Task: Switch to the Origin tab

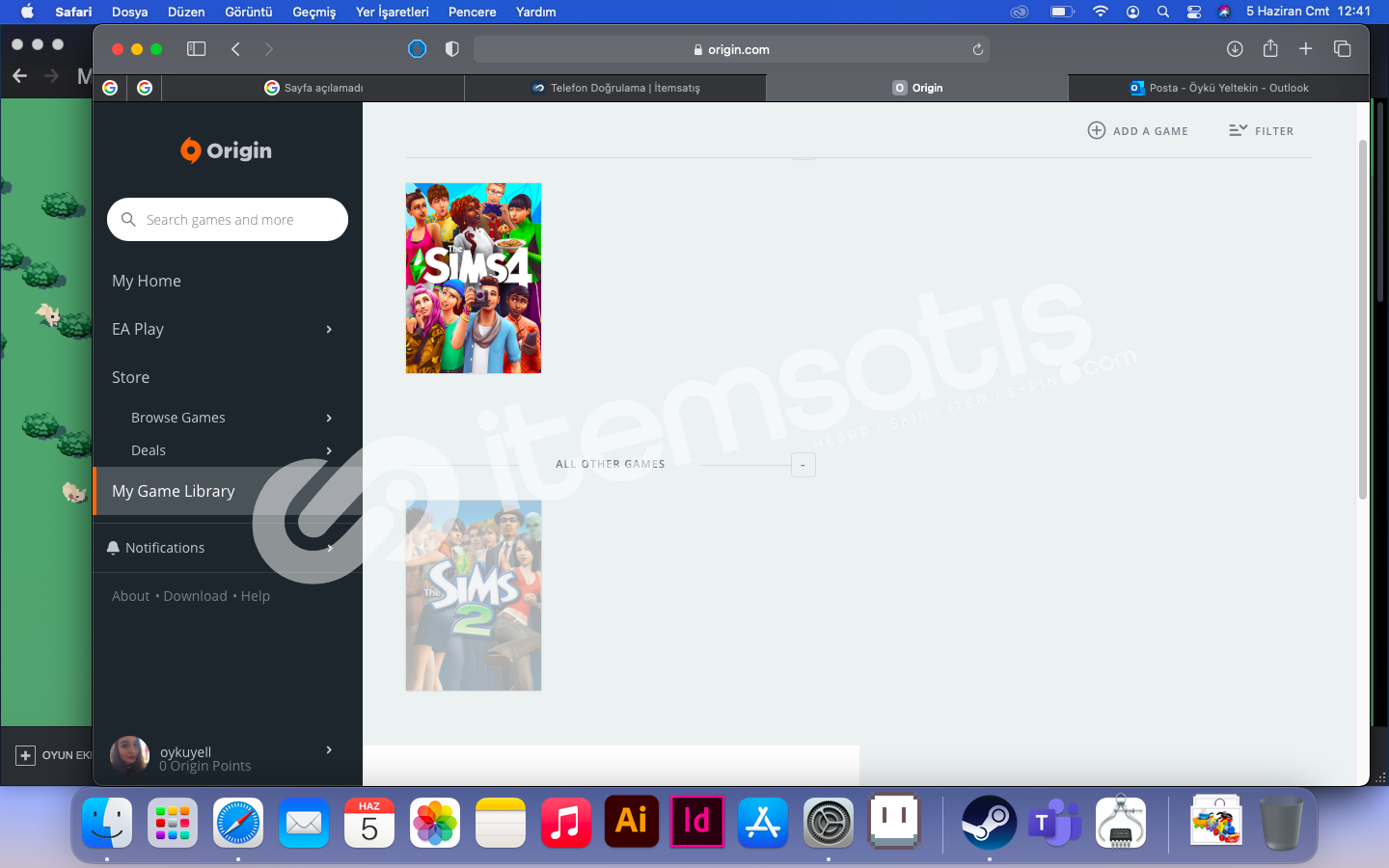Action: click(917, 88)
